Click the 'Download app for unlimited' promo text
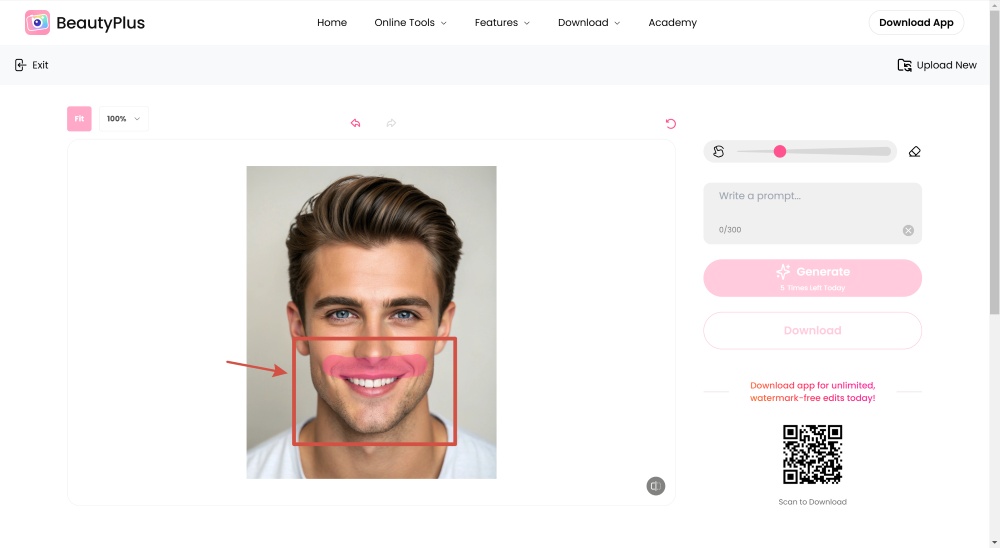The height and width of the screenshot is (548, 1000). point(812,391)
